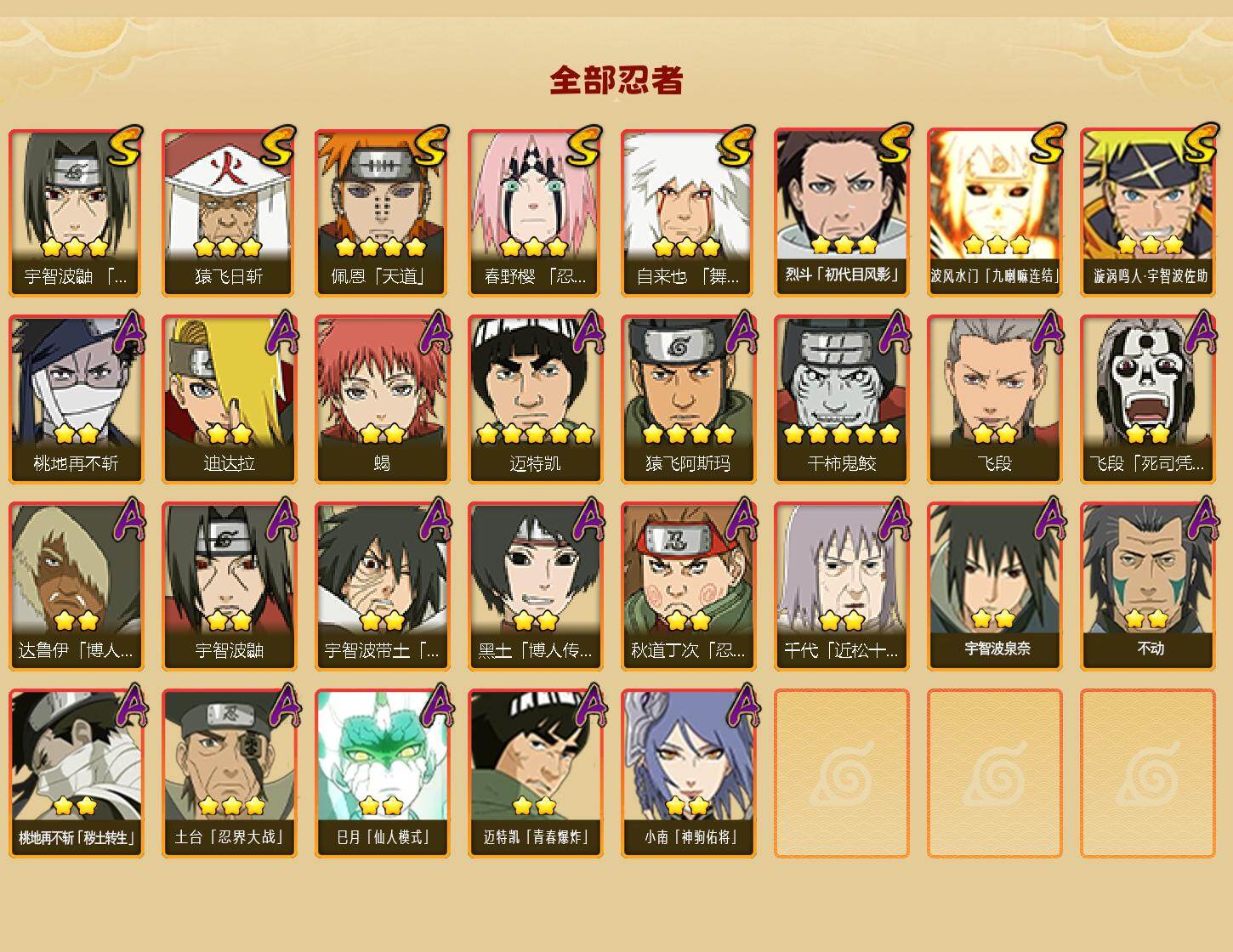Click the 全部忍者 heading
Screen dimensions: 1233x952
(x=616, y=81)
